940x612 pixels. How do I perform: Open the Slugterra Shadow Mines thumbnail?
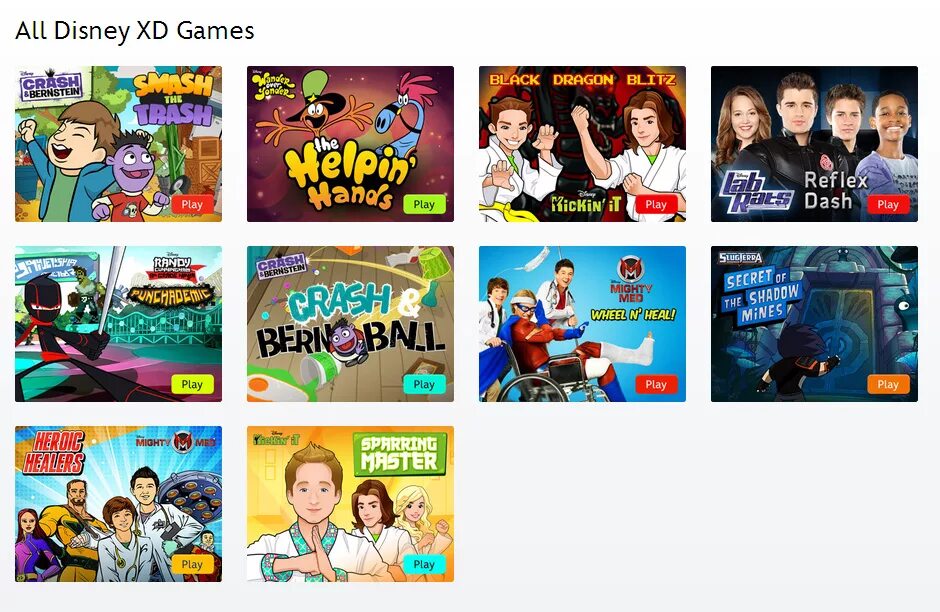[814, 324]
